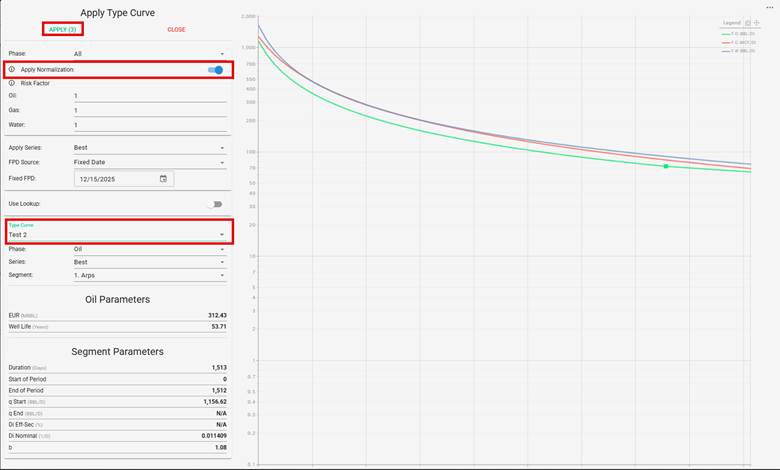780x470 pixels.
Task: Click the red gas legend entry
Action: [x=739, y=42]
